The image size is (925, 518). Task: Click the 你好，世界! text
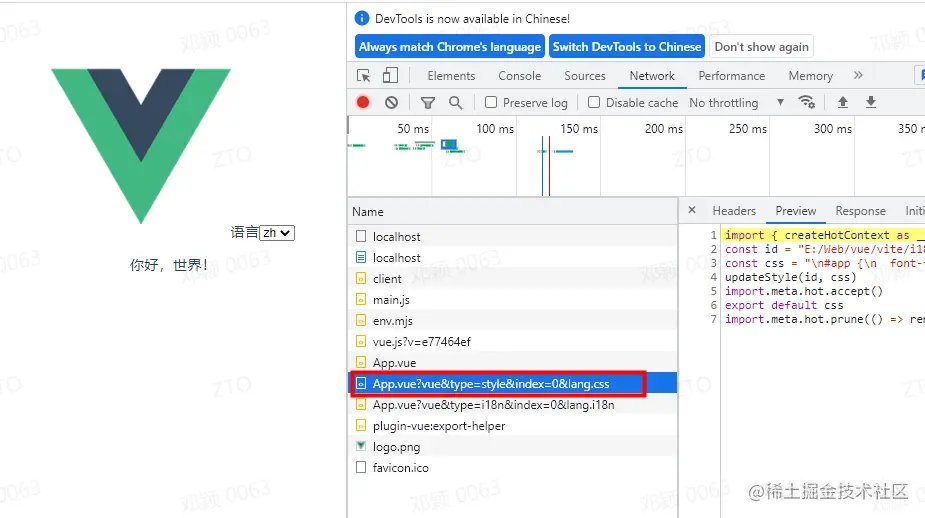tap(168, 265)
